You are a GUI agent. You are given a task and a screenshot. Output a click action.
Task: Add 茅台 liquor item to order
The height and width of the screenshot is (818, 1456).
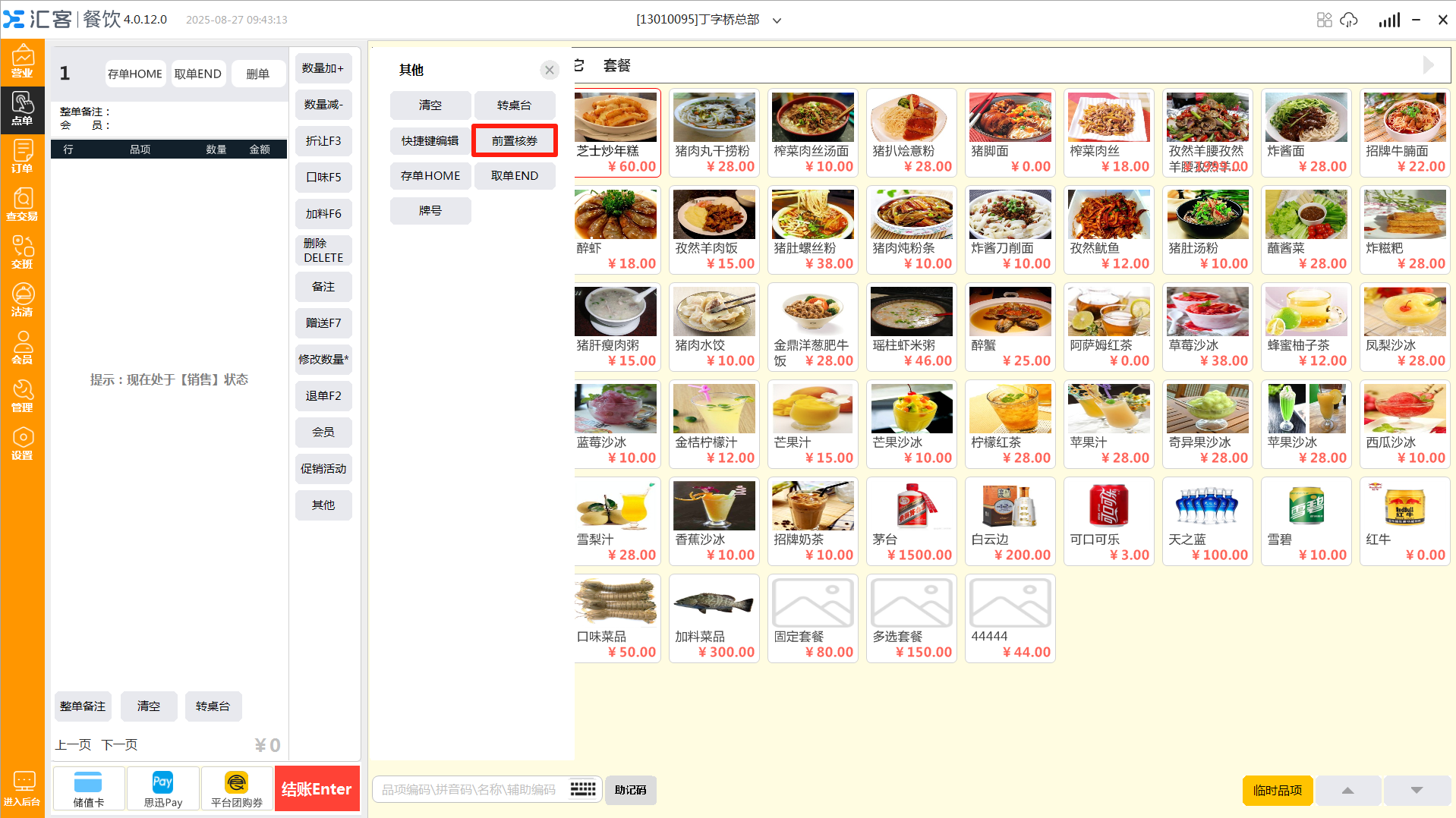pyautogui.click(x=912, y=521)
